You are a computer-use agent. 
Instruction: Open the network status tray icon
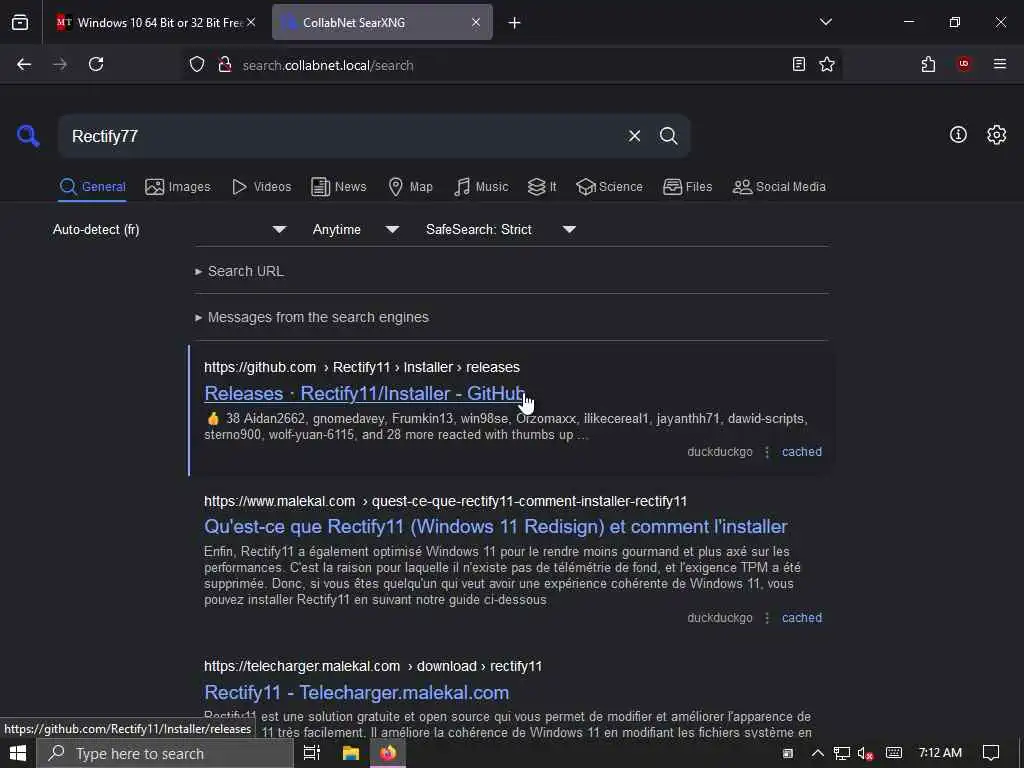(x=842, y=753)
